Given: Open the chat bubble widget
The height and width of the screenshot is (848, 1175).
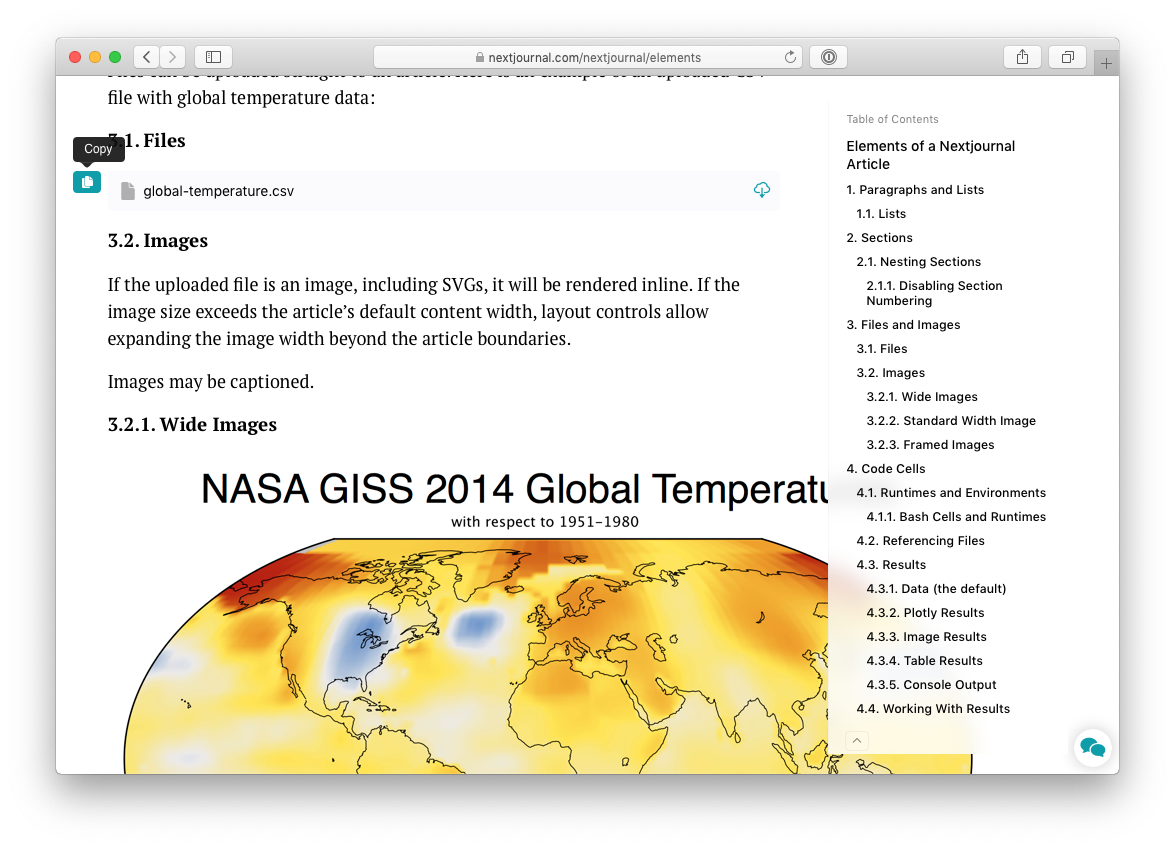Looking at the screenshot, I should 1093,748.
